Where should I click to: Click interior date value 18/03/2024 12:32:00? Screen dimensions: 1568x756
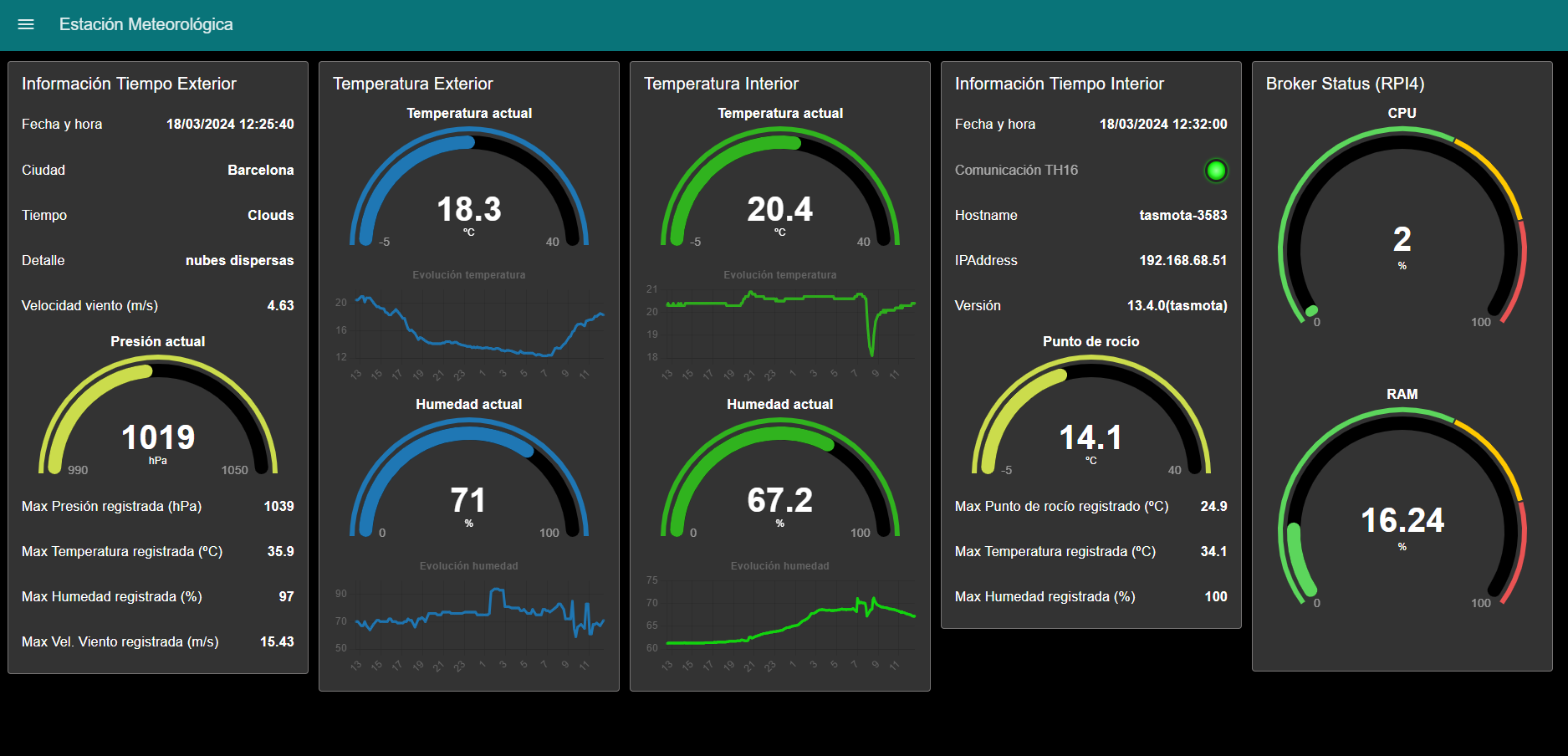click(1163, 125)
